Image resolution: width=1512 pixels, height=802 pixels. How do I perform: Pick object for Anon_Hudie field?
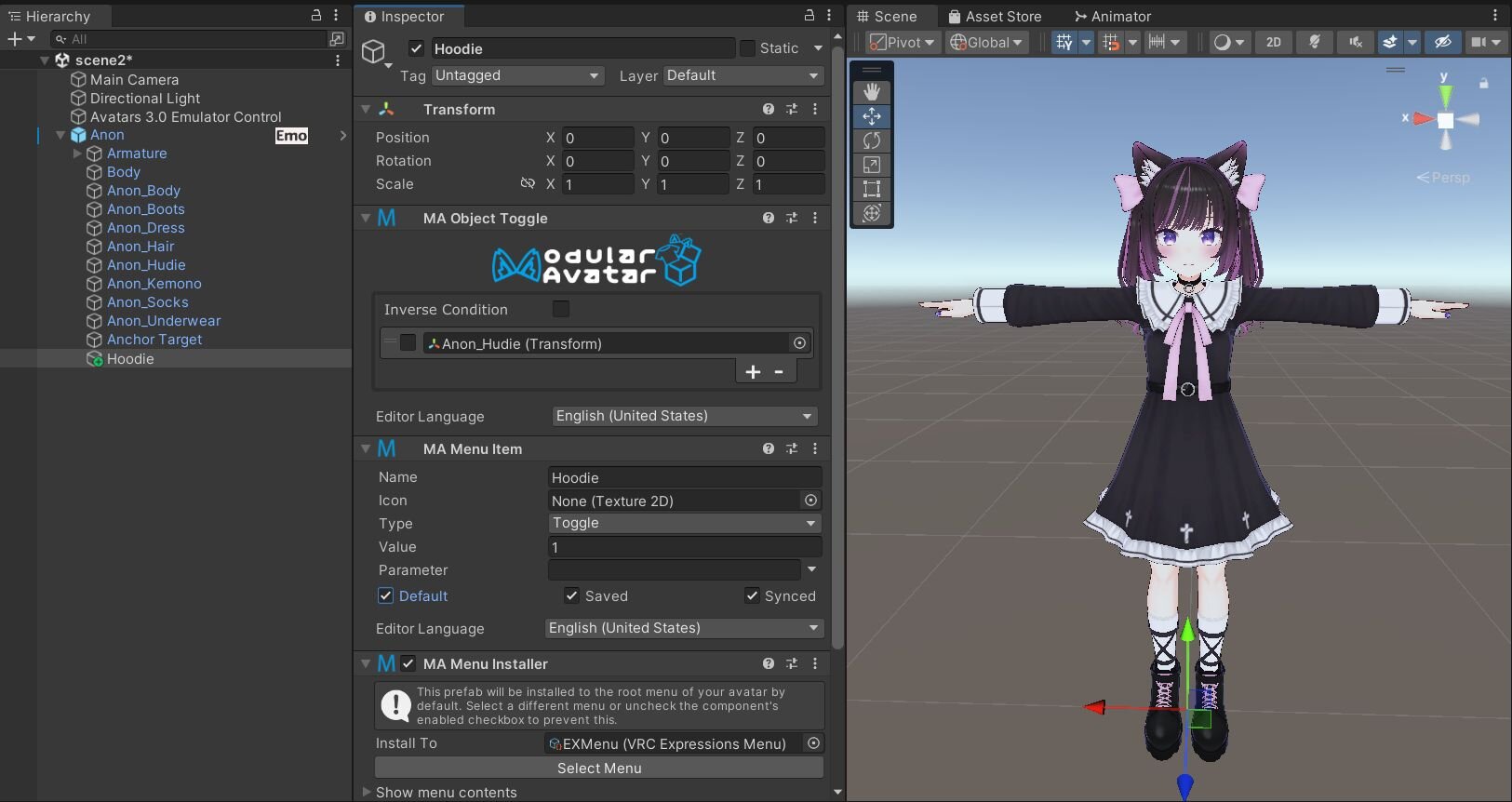pyautogui.click(x=799, y=343)
